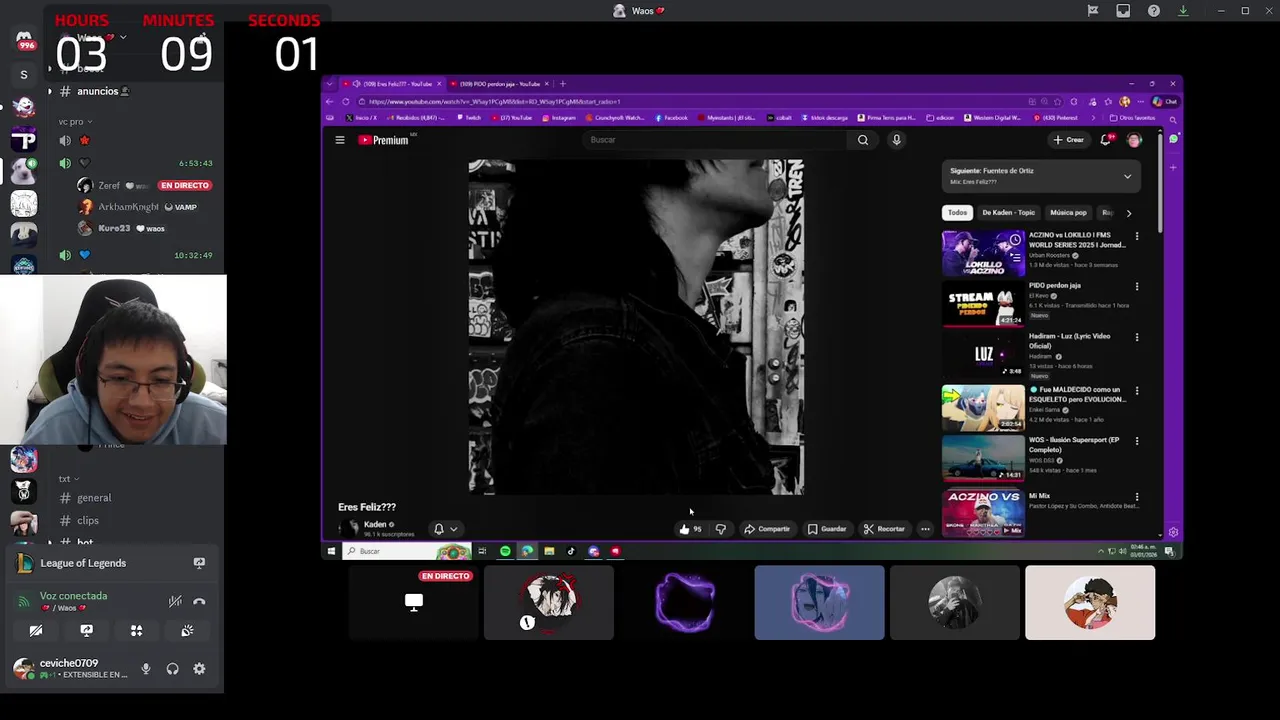Click the EN DIRECTO stream tile

click(414, 603)
